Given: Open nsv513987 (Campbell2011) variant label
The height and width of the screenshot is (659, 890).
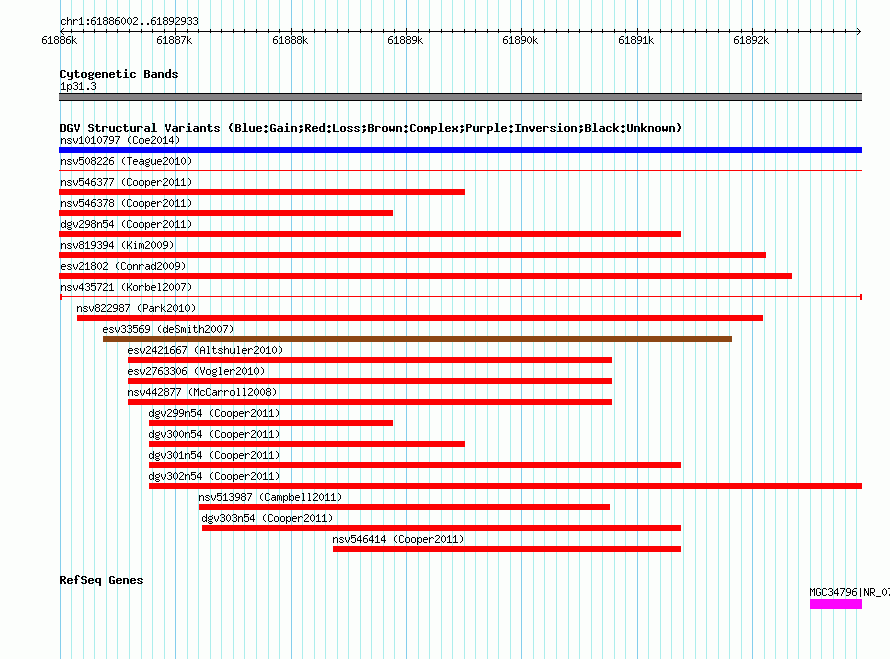Looking at the screenshot, I should (x=270, y=497).
